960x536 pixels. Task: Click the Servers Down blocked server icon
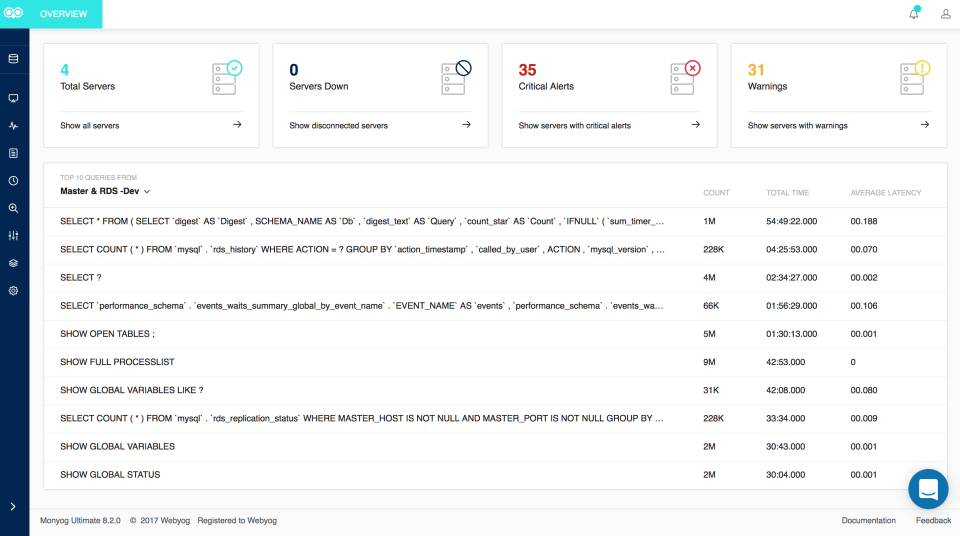pos(456,78)
